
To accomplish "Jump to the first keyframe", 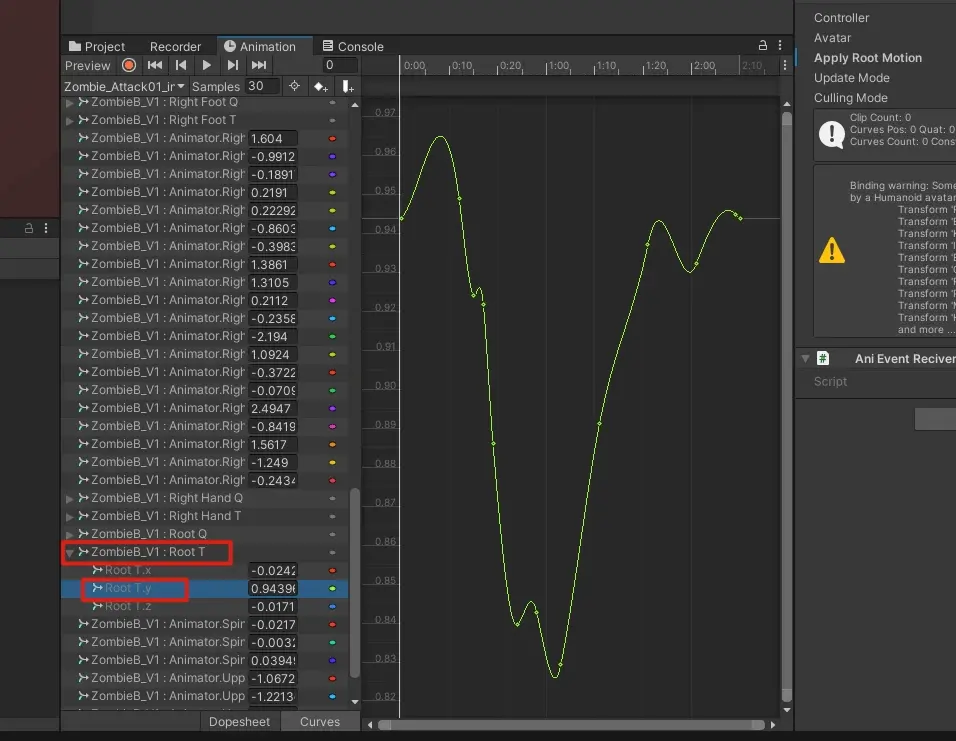I will 155,65.
